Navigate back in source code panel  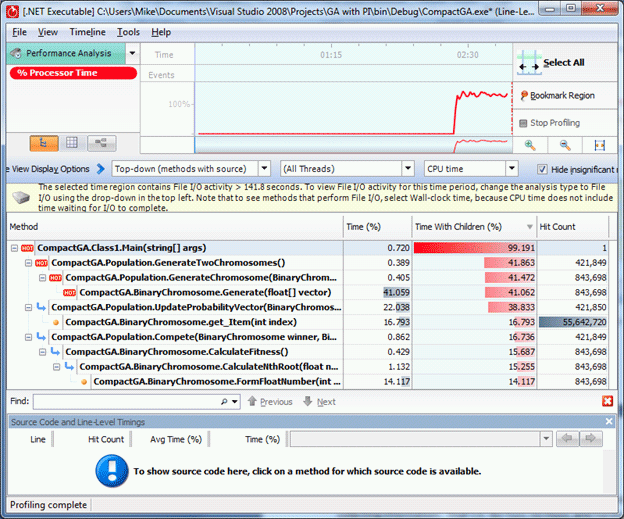(567, 439)
